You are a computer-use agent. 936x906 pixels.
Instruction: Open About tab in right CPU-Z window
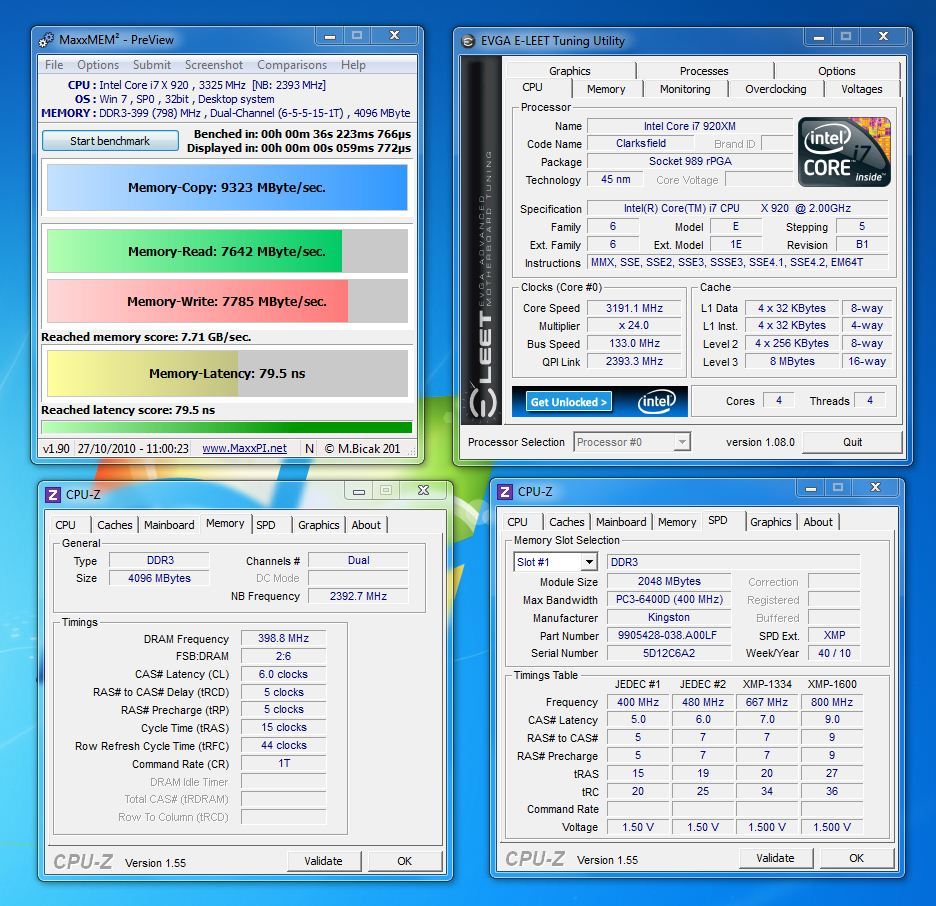[x=818, y=522]
